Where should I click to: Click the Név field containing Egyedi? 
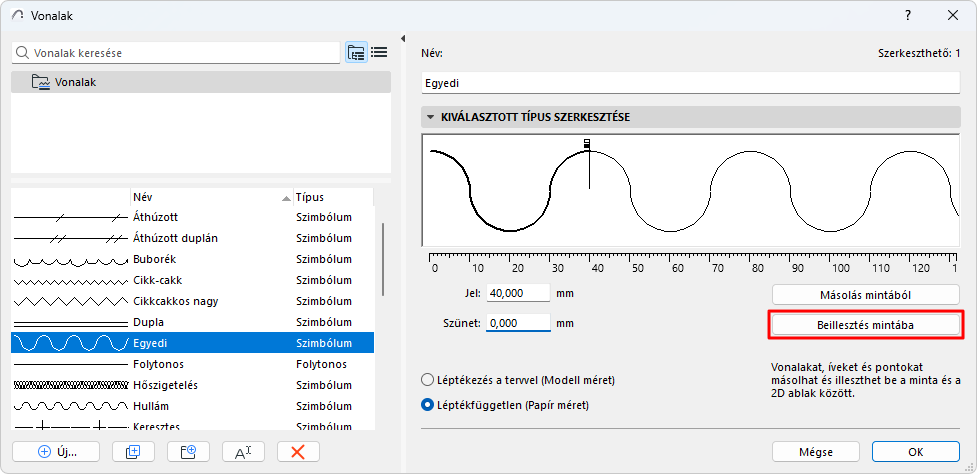point(691,83)
